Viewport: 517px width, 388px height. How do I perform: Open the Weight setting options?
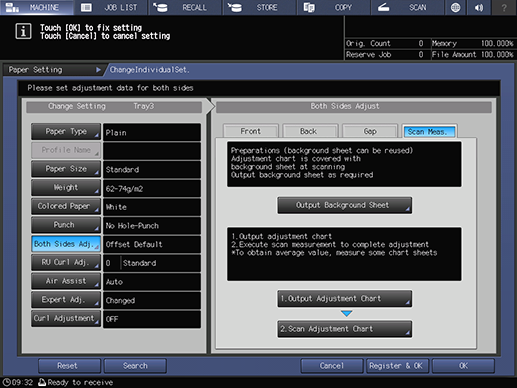click(66, 188)
